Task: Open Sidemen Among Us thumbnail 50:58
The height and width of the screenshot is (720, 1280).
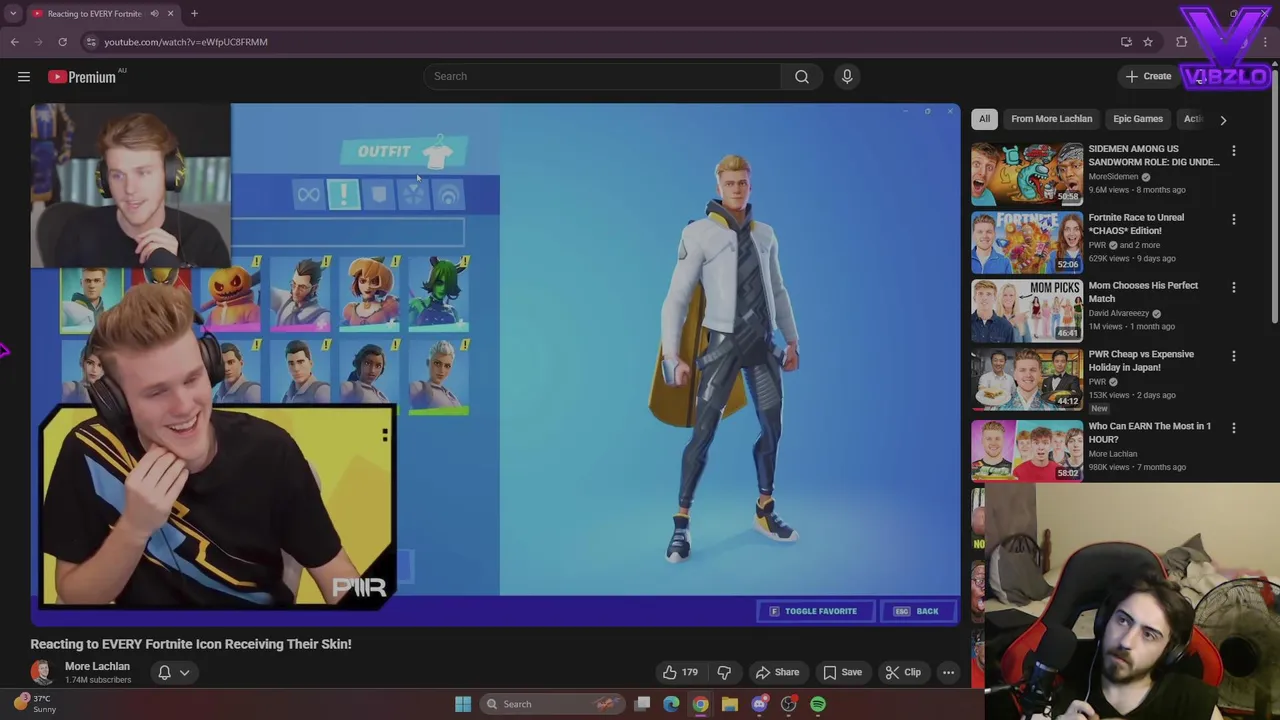Action: tap(1027, 173)
